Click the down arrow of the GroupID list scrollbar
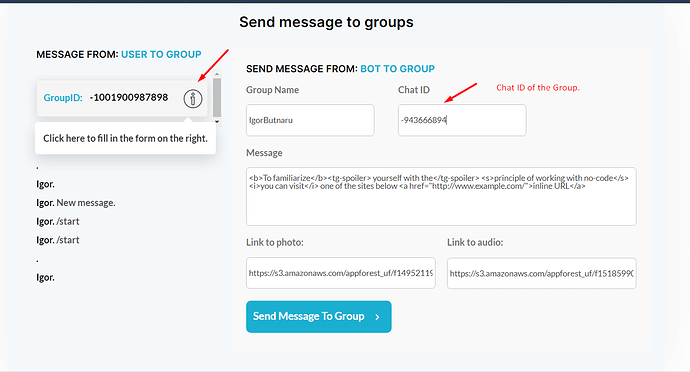690x372 pixels. coord(217,122)
